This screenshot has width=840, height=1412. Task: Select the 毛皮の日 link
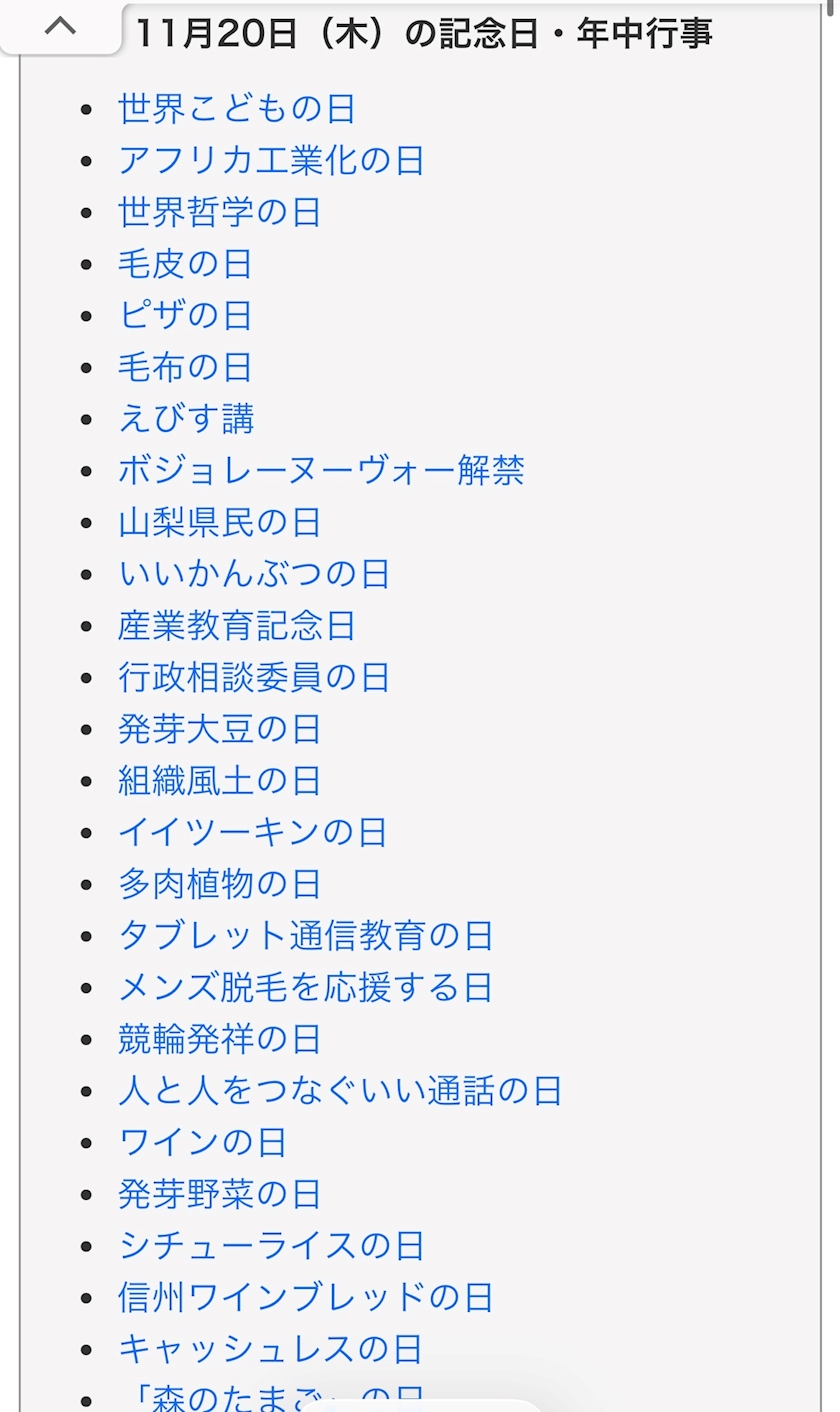(x=185, y=264)
